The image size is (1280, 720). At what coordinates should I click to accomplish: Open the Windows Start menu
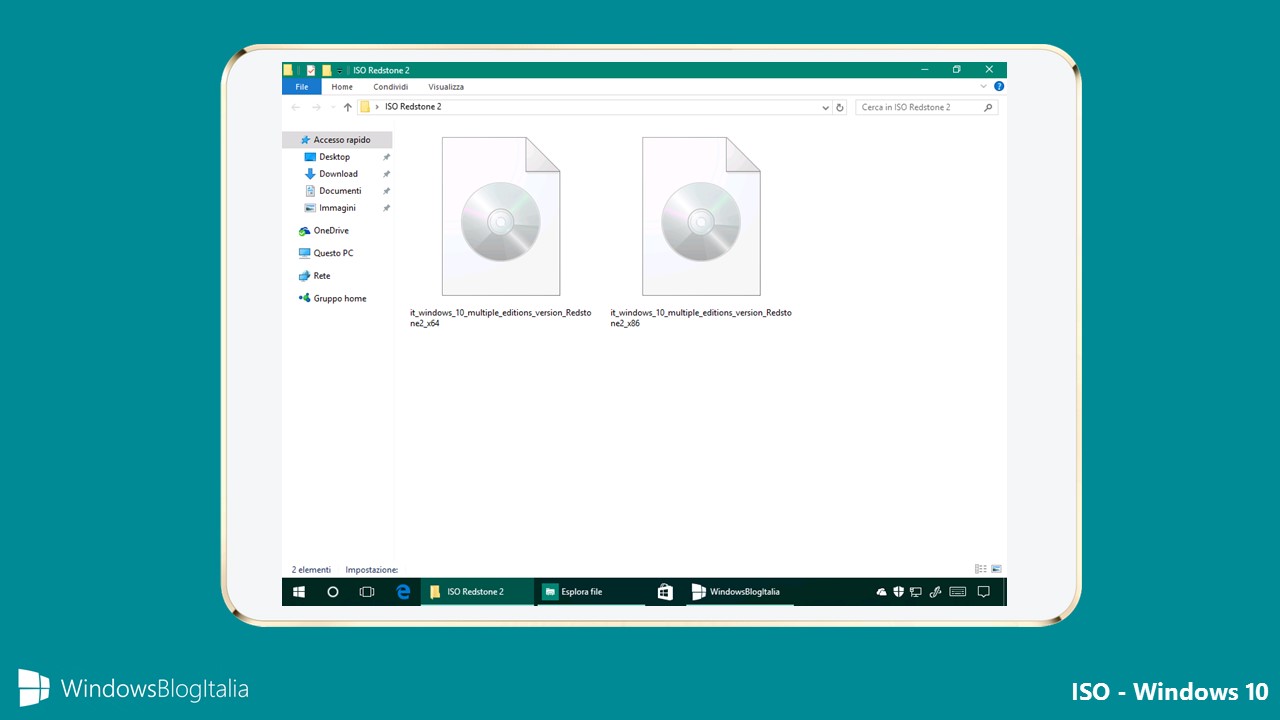(x=299, y=592)
